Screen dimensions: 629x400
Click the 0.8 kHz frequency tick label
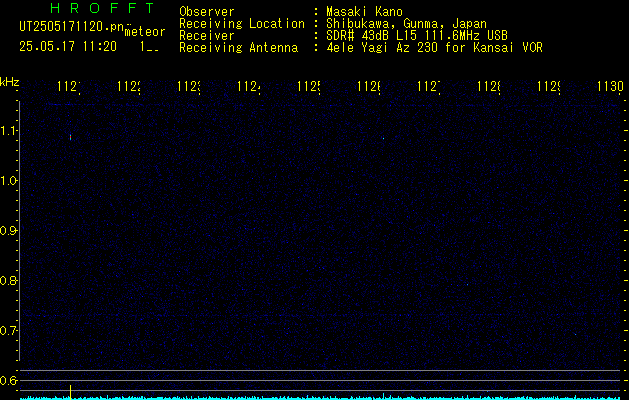[x=9, y=280]
